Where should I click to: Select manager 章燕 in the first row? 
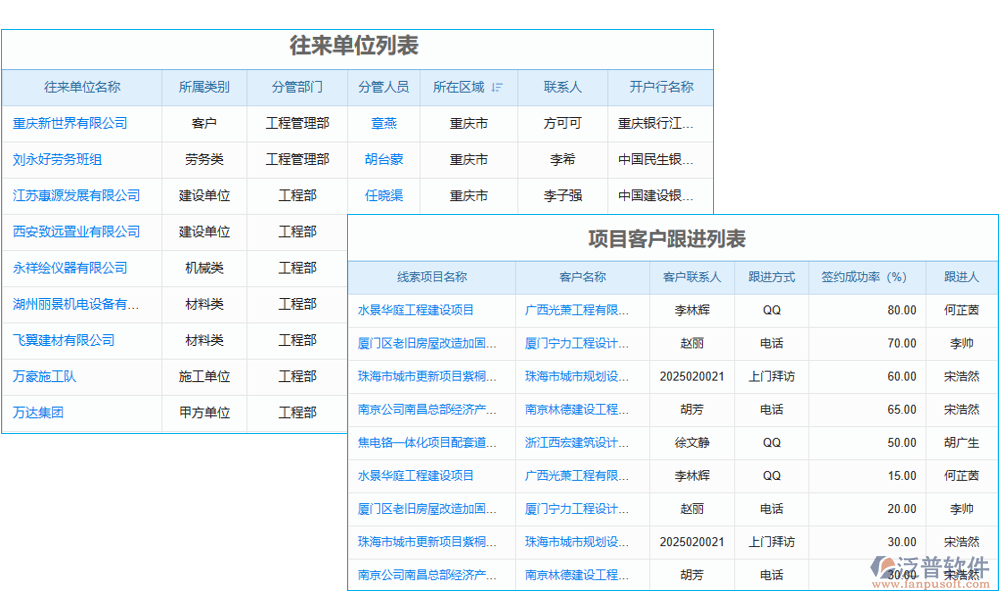(384, 124)
